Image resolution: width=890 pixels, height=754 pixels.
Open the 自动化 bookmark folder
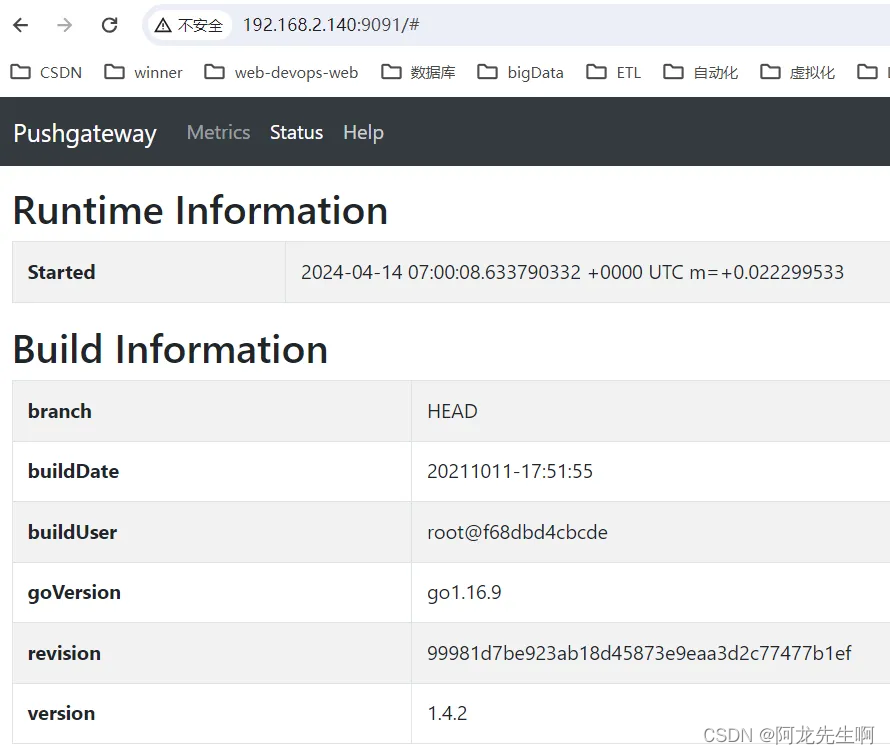point(700,72)
